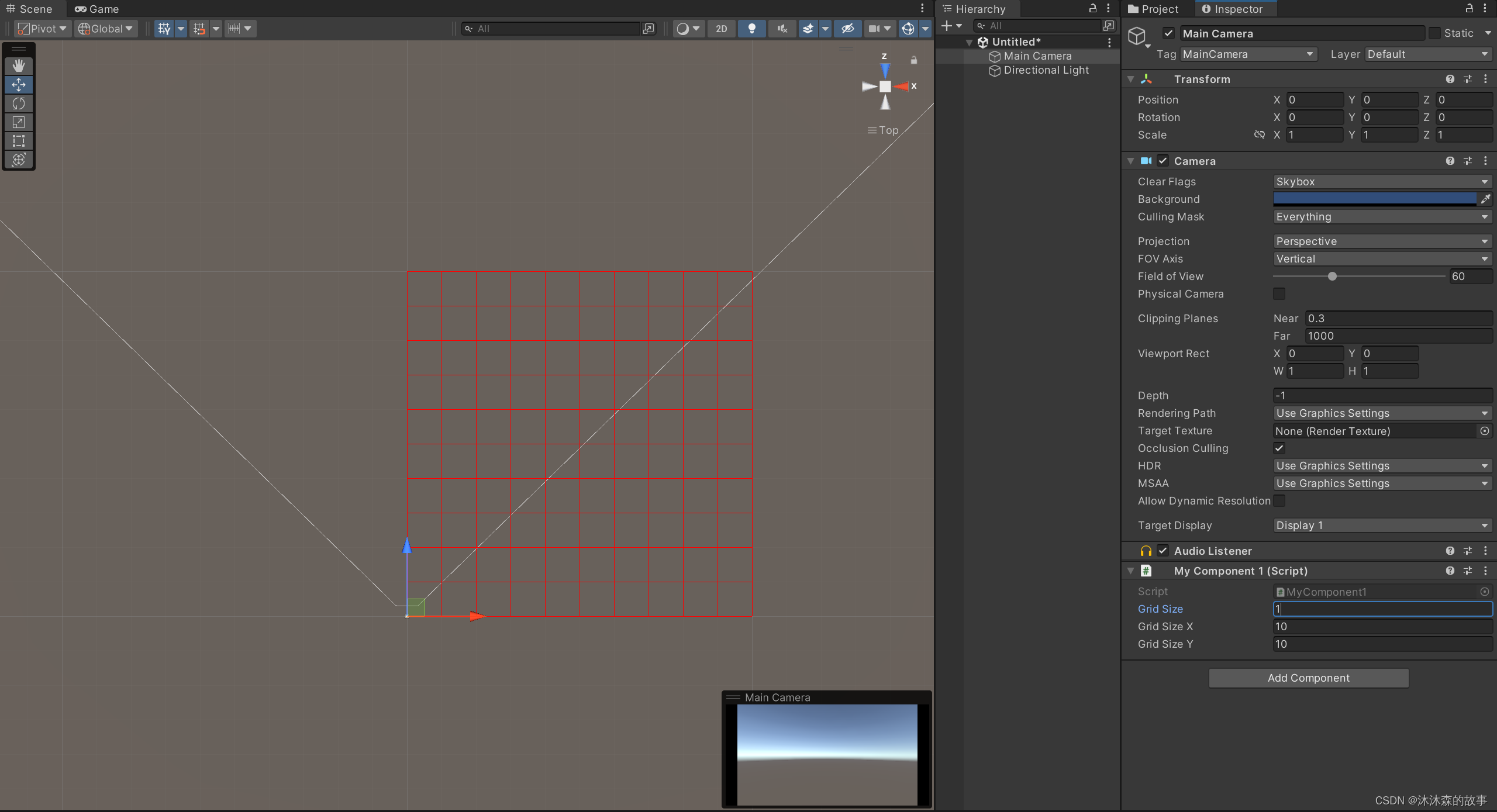Screen dimensions: 1497x812
Task: Click the 2D view toggle button
Action: tap(722, 28)
